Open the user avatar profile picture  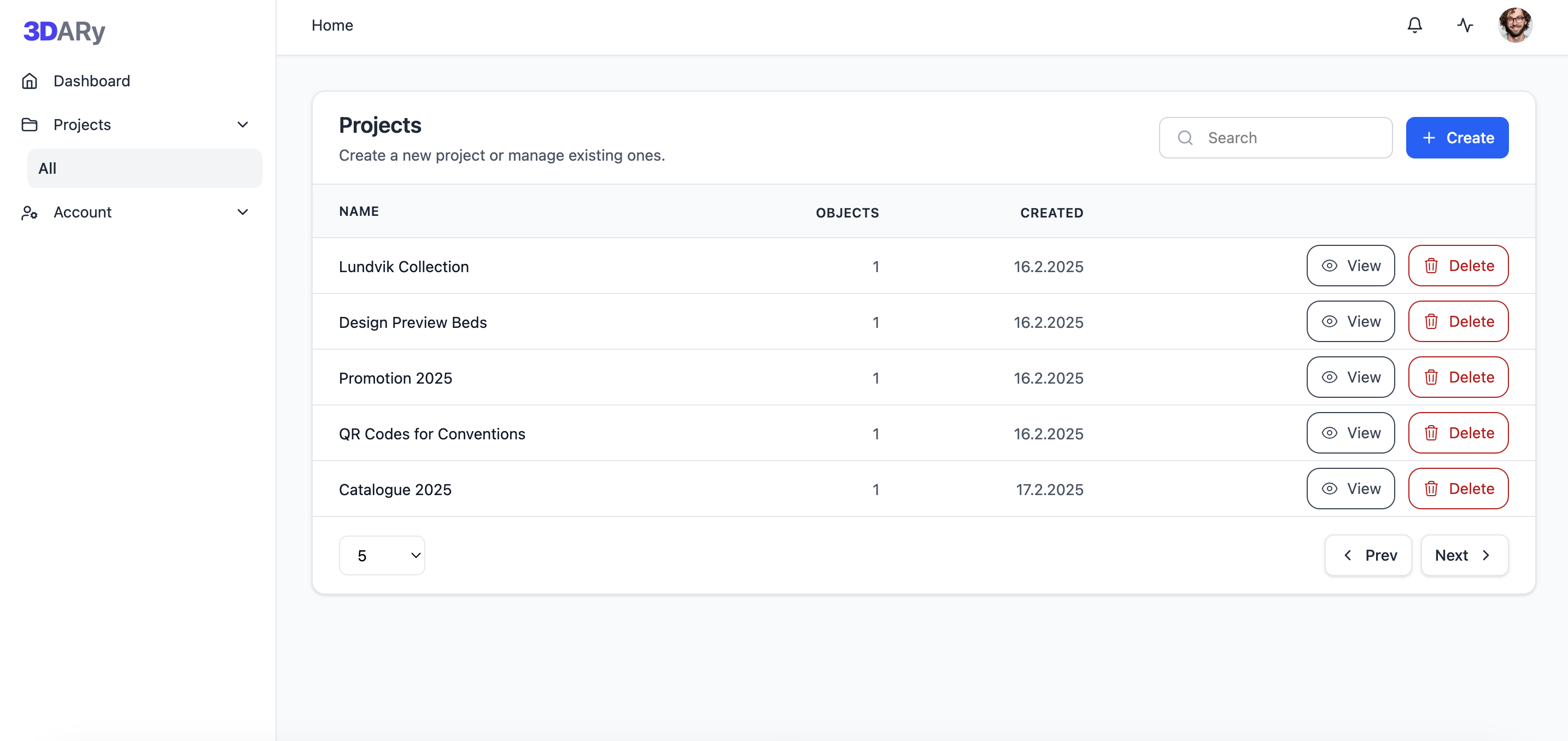point(1514,25)
